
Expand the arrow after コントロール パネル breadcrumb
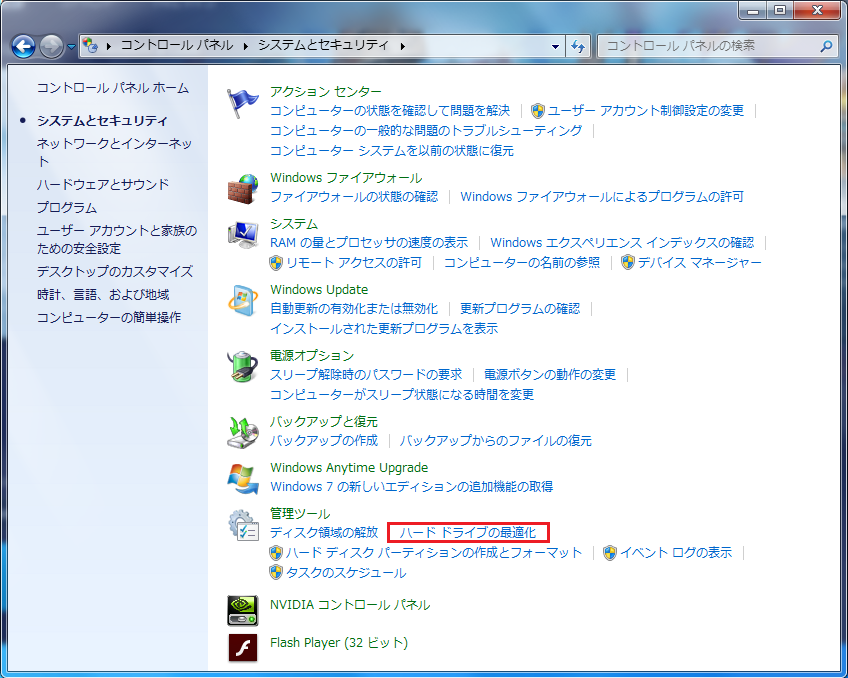[246, 46]
